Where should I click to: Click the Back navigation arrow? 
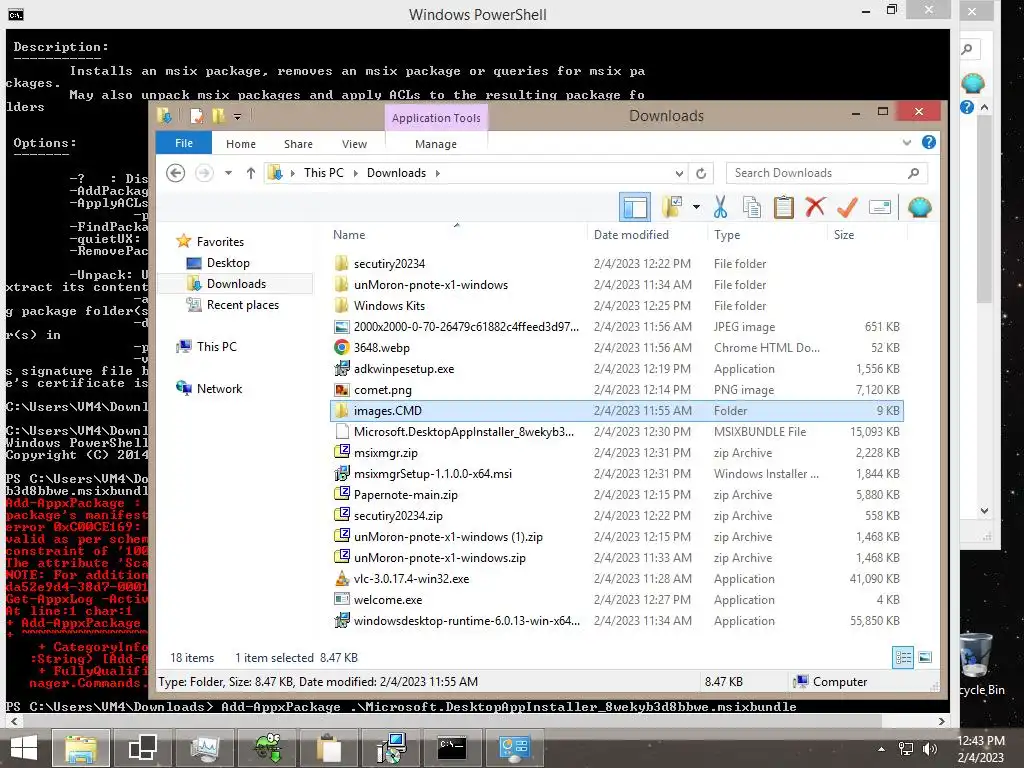(175, 173)
